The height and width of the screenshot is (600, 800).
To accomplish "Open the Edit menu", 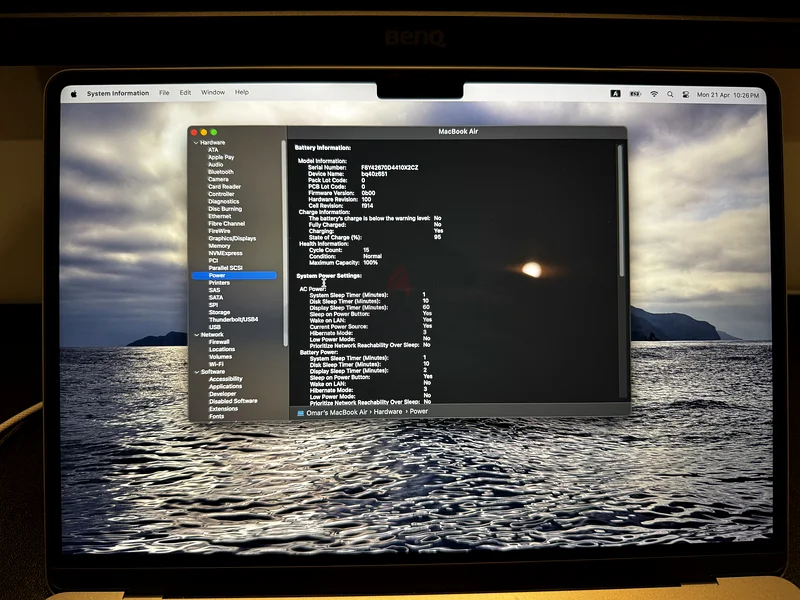I will click(185, 92).
